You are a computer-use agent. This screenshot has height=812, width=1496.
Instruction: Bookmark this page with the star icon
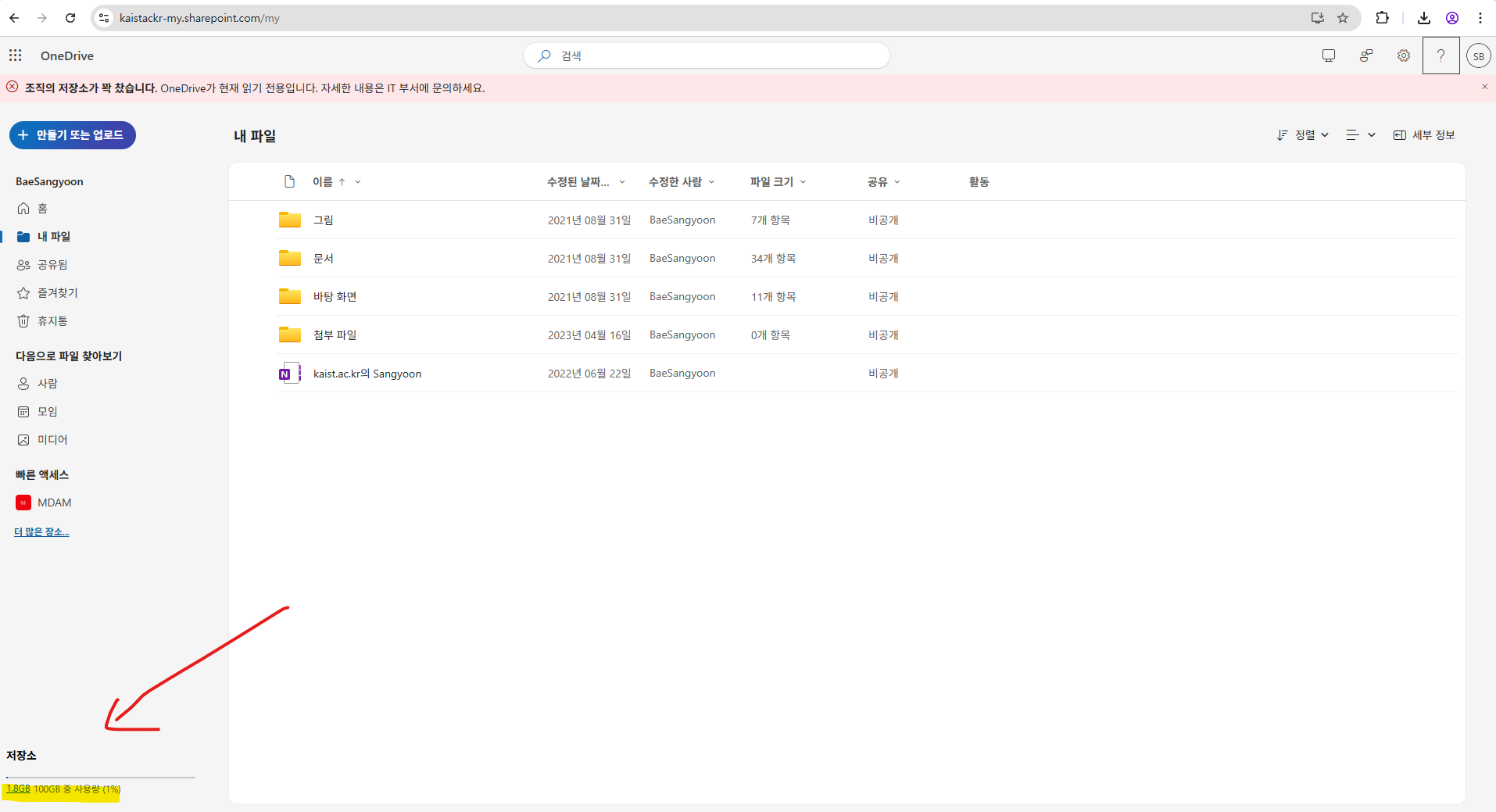pos(1343,18)
